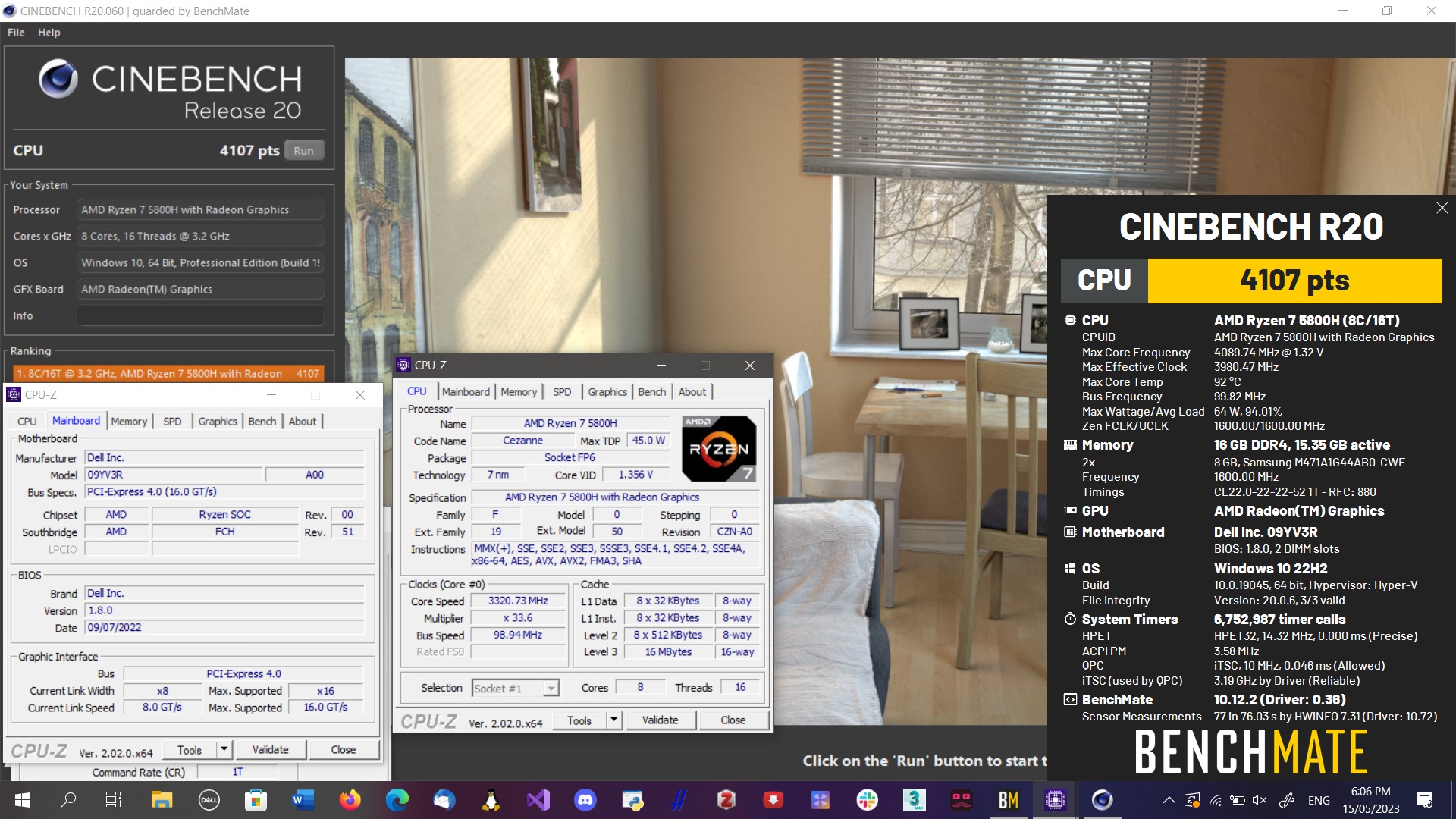Show hidden system tray icons
1456x819 pixels.
click(1169, 800)
